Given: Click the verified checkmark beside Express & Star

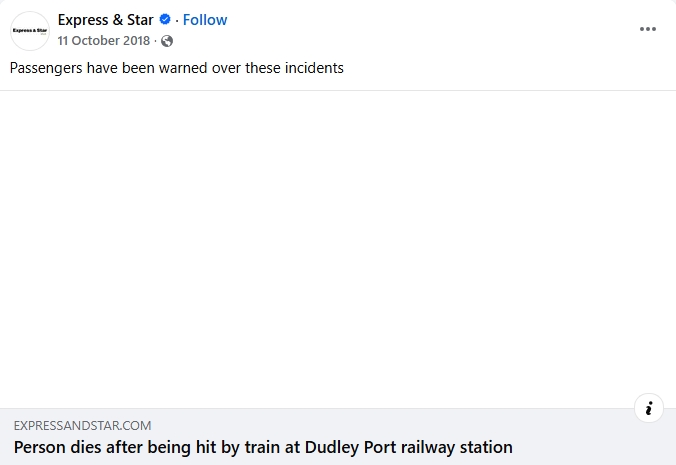Looking at the screenshot, I should click(x=165, y=20).
